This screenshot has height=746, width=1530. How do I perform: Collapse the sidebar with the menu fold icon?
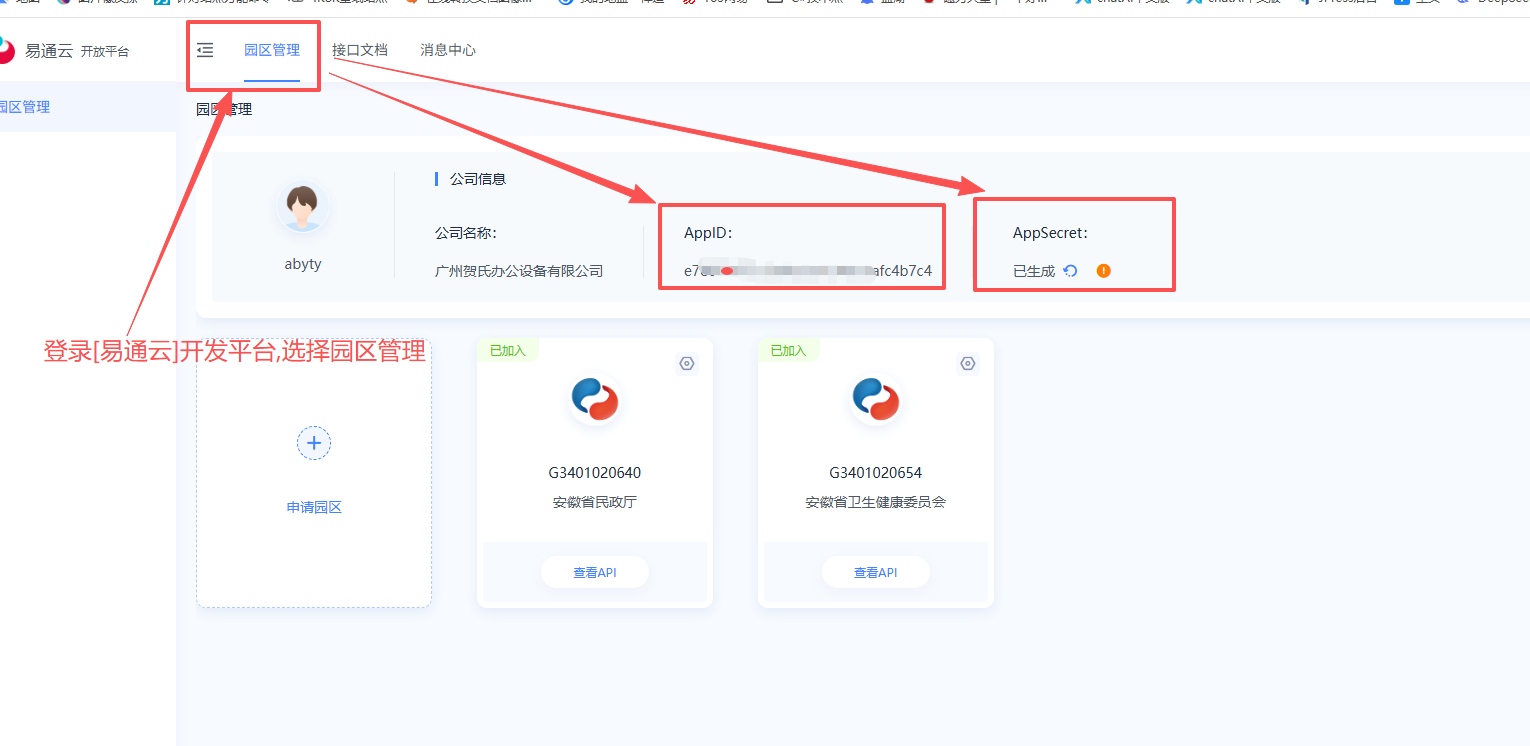[x=205, y=50]
